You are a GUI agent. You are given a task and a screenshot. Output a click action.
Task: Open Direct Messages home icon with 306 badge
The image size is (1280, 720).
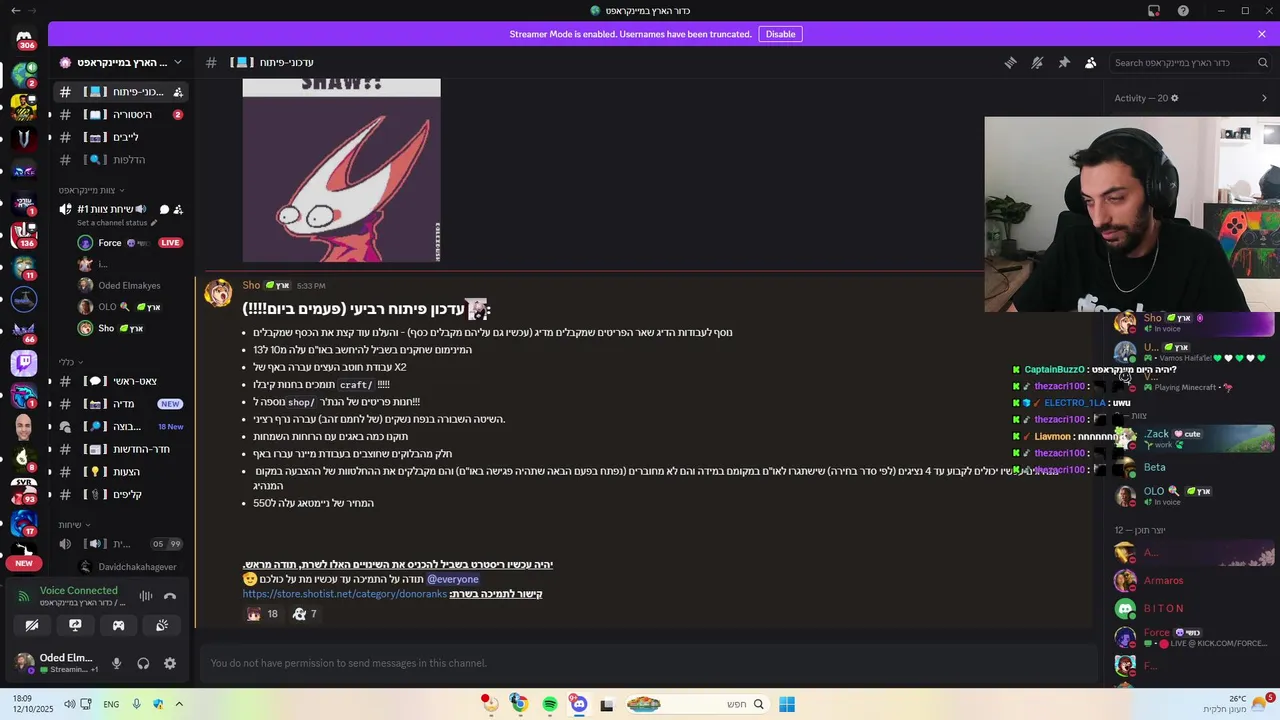(x=24, y=38)
